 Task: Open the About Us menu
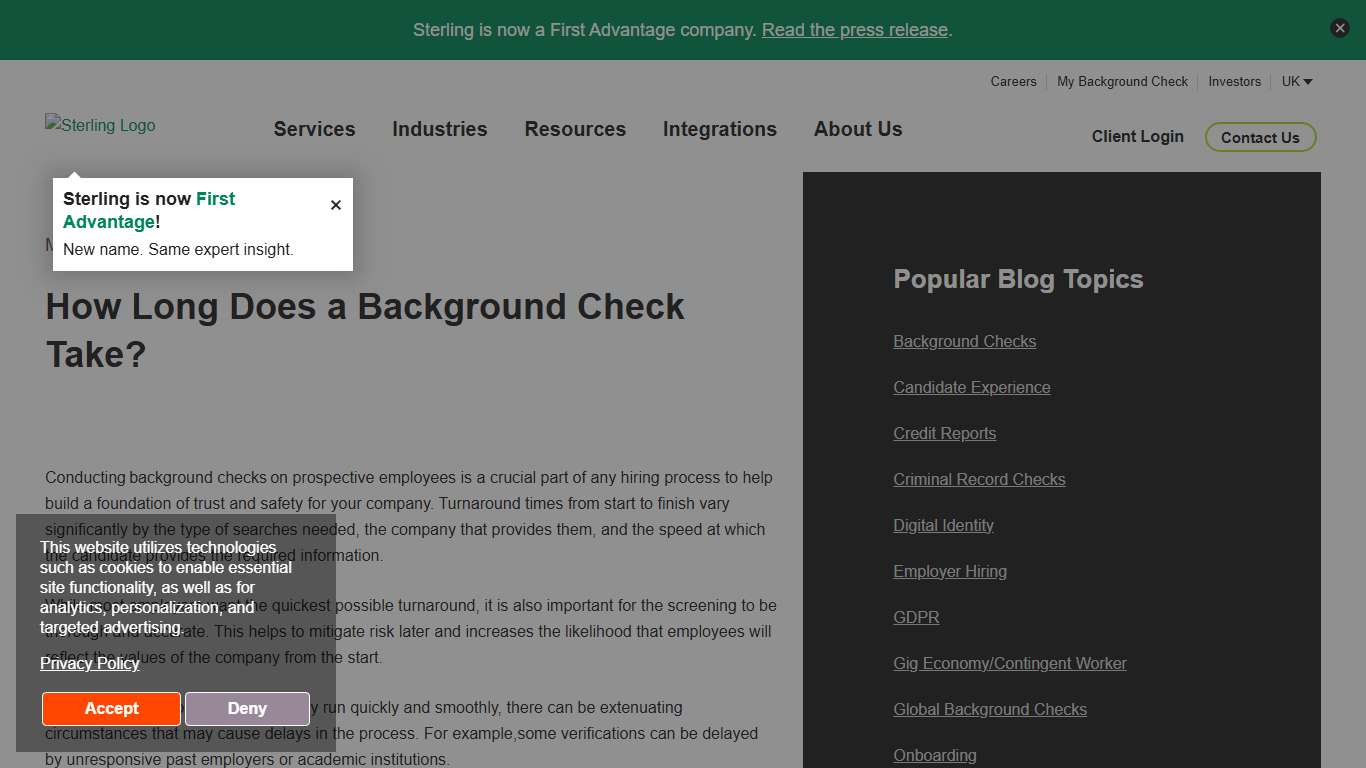pos(857,129)
